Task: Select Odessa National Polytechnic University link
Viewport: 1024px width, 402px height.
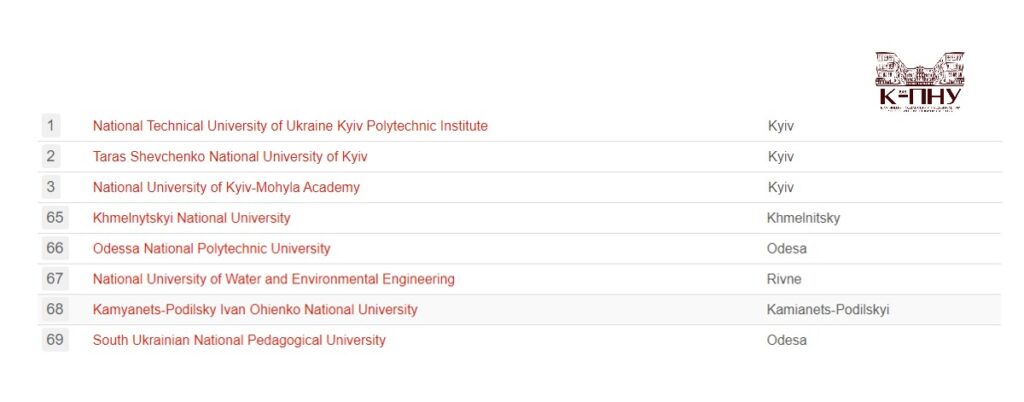Action: pyautogui.click(x=211, y=248)
